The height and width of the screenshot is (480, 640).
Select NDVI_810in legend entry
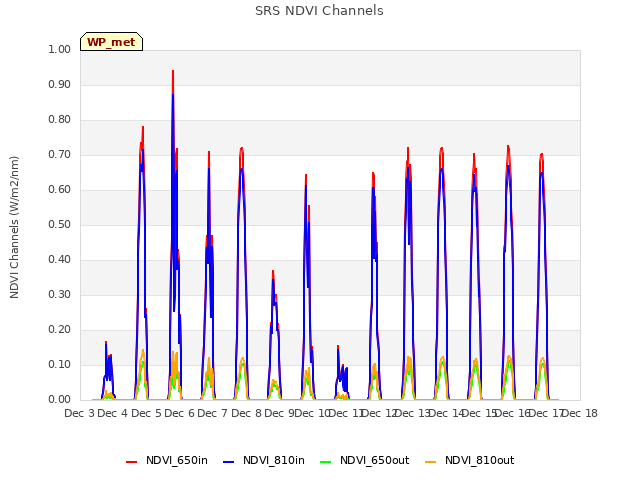(x=264, y=460)
